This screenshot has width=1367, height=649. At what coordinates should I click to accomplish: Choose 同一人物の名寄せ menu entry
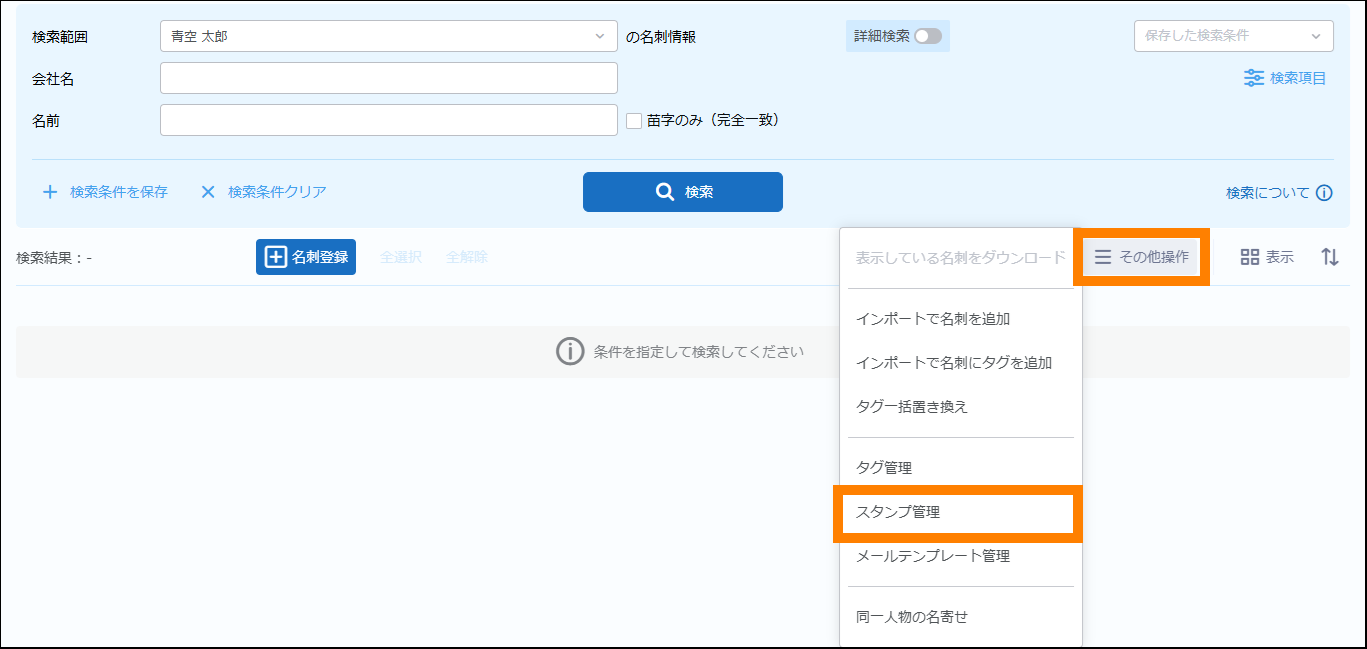tap(911, 617)
